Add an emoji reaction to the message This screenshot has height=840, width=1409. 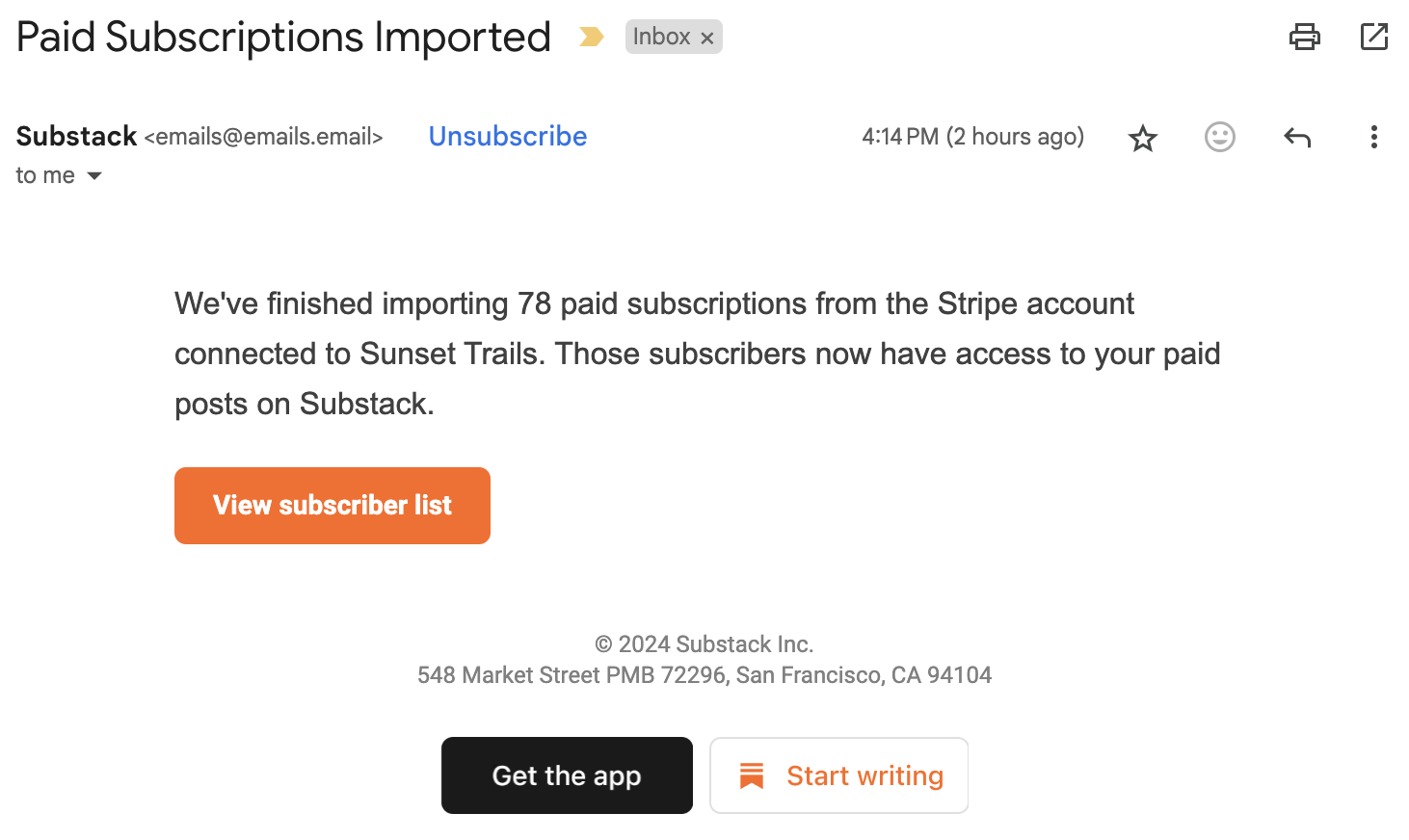[1220, 137]
